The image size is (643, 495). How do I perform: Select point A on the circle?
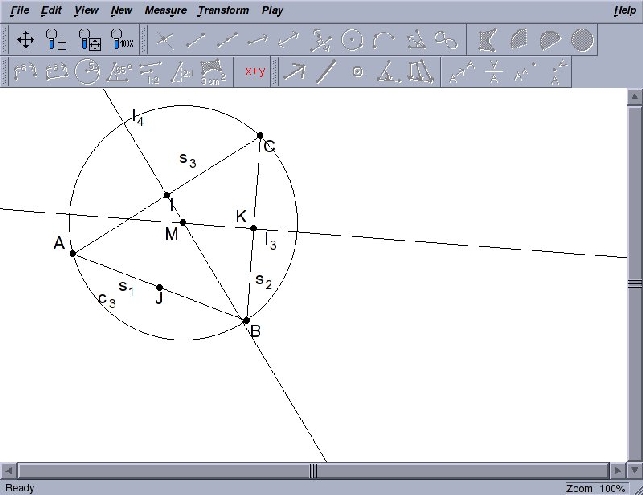73,253
